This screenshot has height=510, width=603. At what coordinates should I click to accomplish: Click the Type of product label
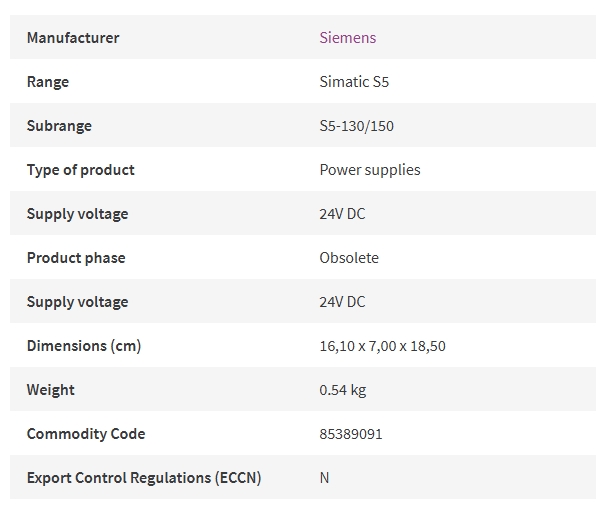click(x=81, y=170)
